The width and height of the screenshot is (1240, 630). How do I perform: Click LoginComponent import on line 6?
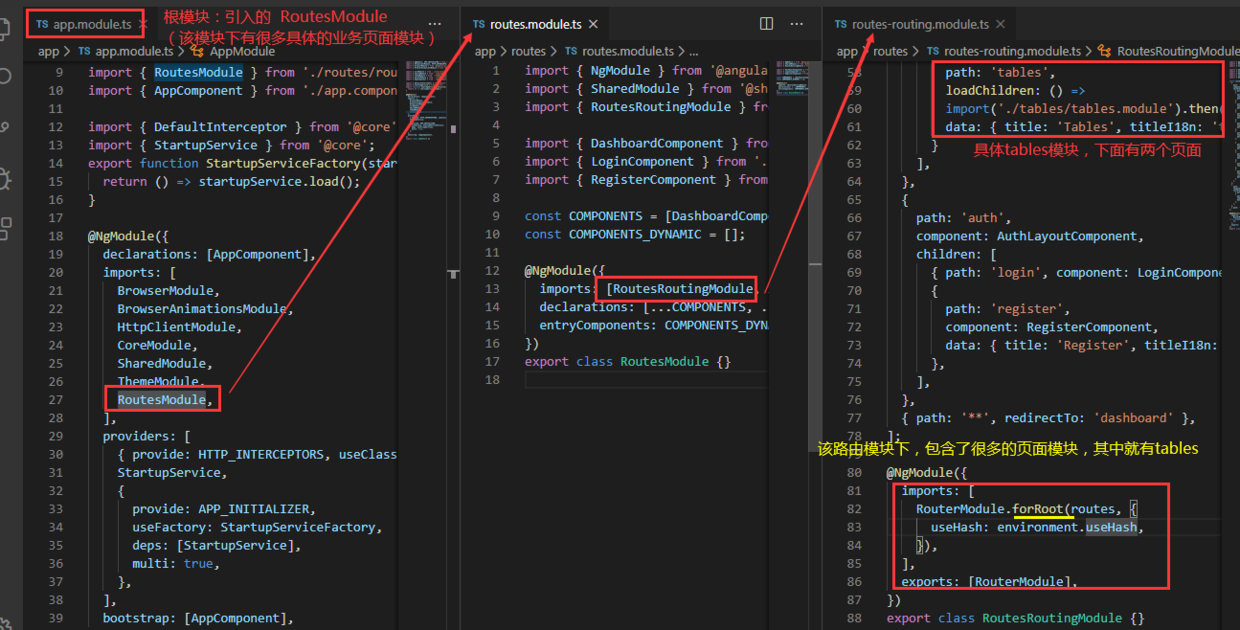pyautogui.click(x=642, y=161)
